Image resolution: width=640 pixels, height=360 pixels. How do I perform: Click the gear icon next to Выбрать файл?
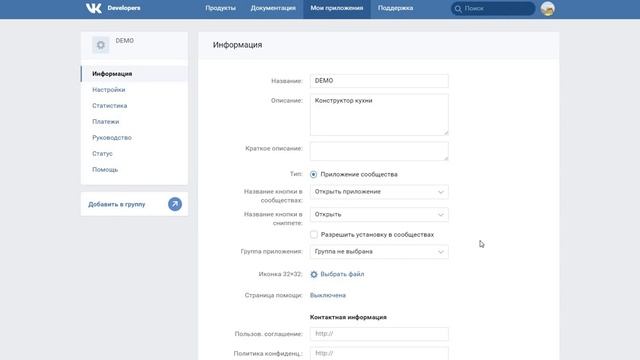point(313,274)
